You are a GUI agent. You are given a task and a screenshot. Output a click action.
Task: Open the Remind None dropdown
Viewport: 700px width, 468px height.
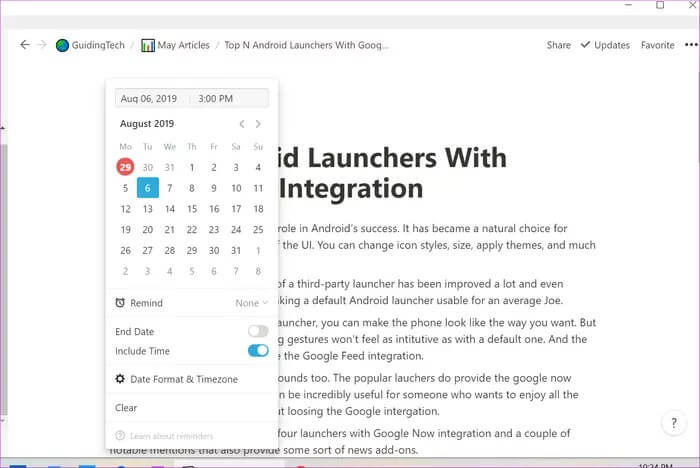(x=251, y=303)
